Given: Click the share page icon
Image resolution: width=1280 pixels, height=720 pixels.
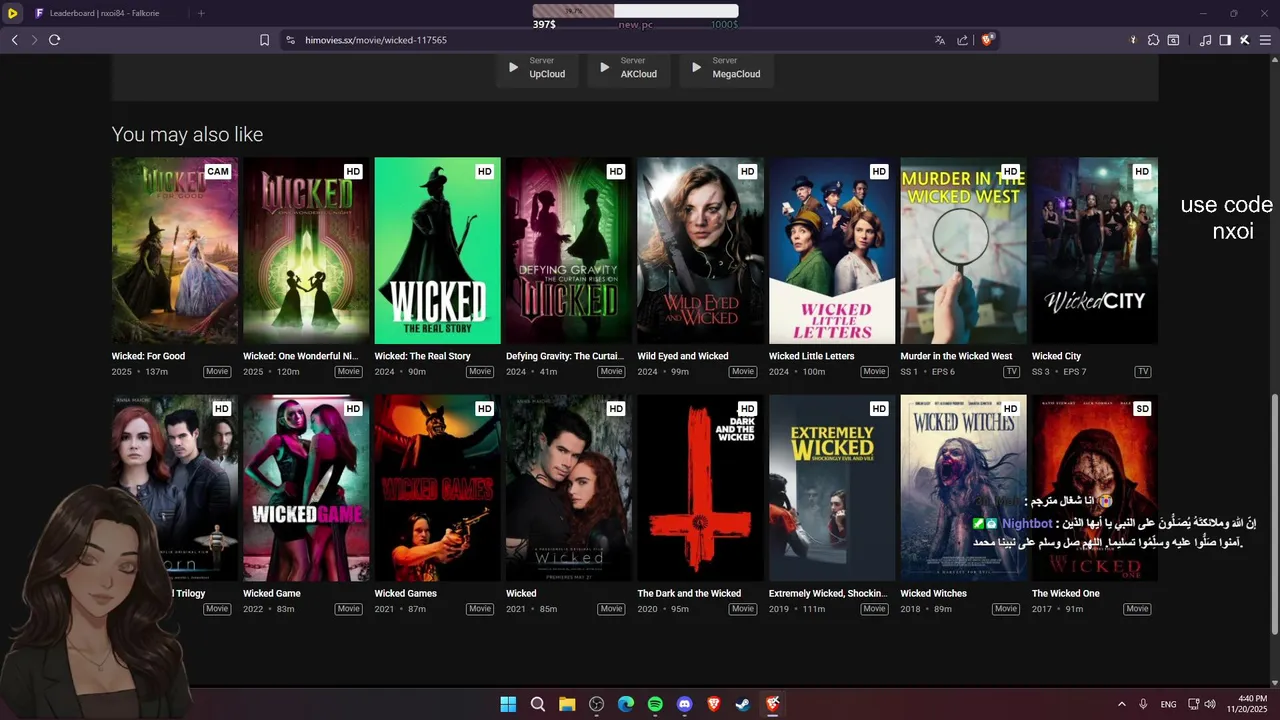Looking at the screenshot, I should [962, 40].
